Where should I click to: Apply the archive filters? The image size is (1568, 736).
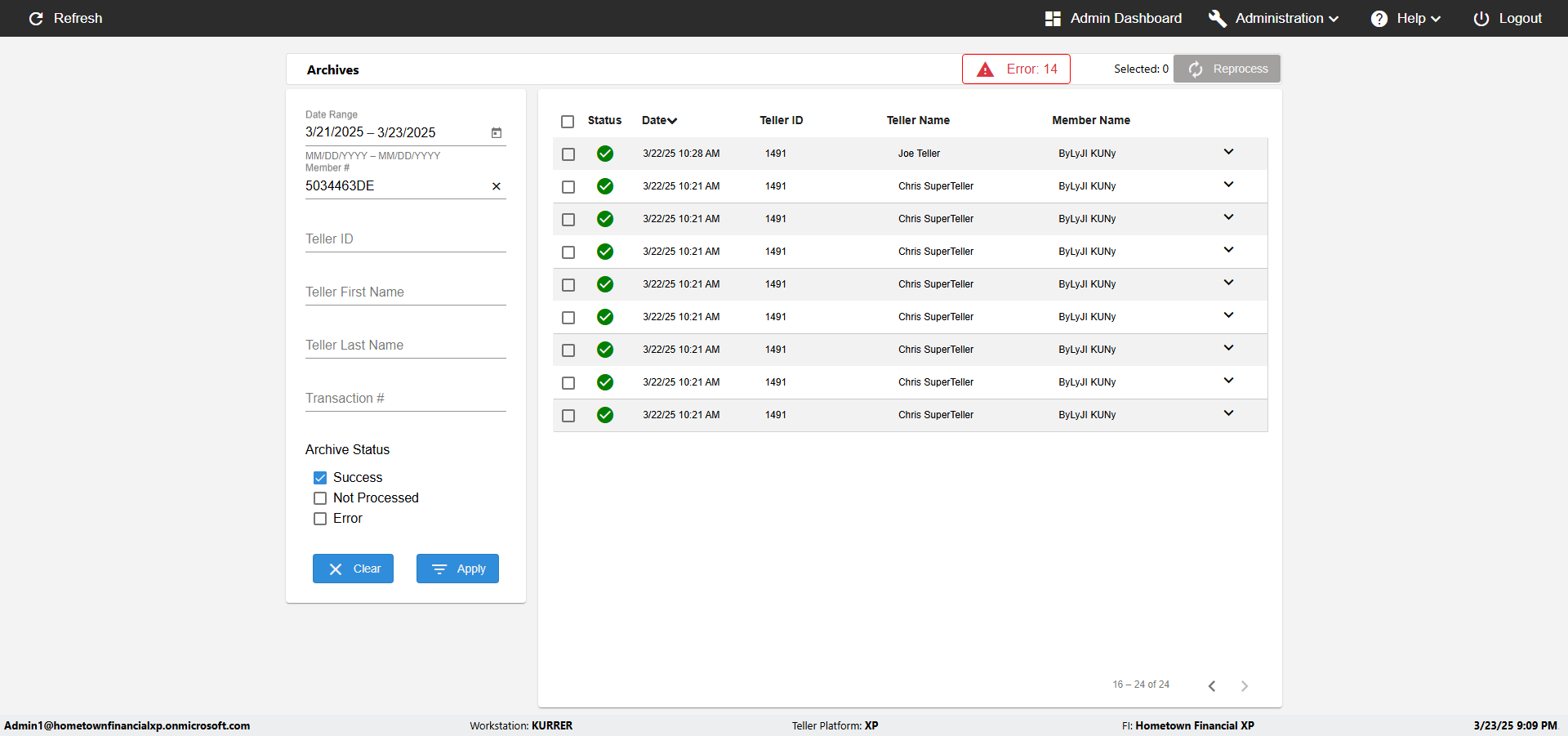[x=457, y=569]
